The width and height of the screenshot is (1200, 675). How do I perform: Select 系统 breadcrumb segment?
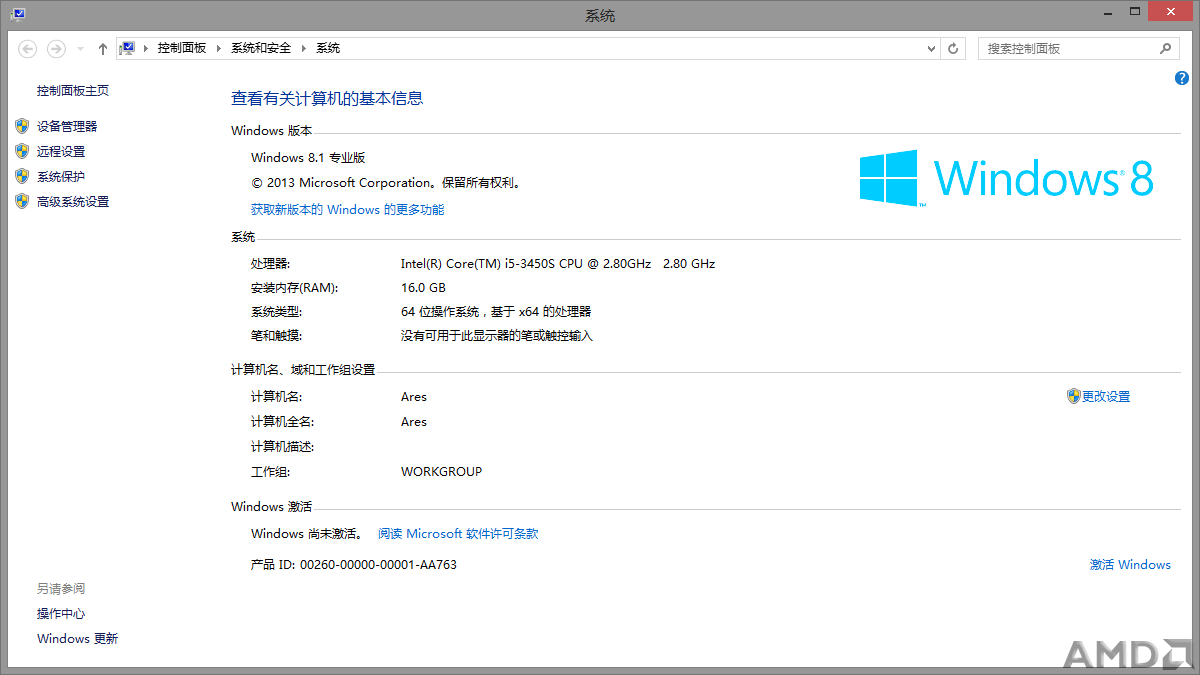(328, 48)
